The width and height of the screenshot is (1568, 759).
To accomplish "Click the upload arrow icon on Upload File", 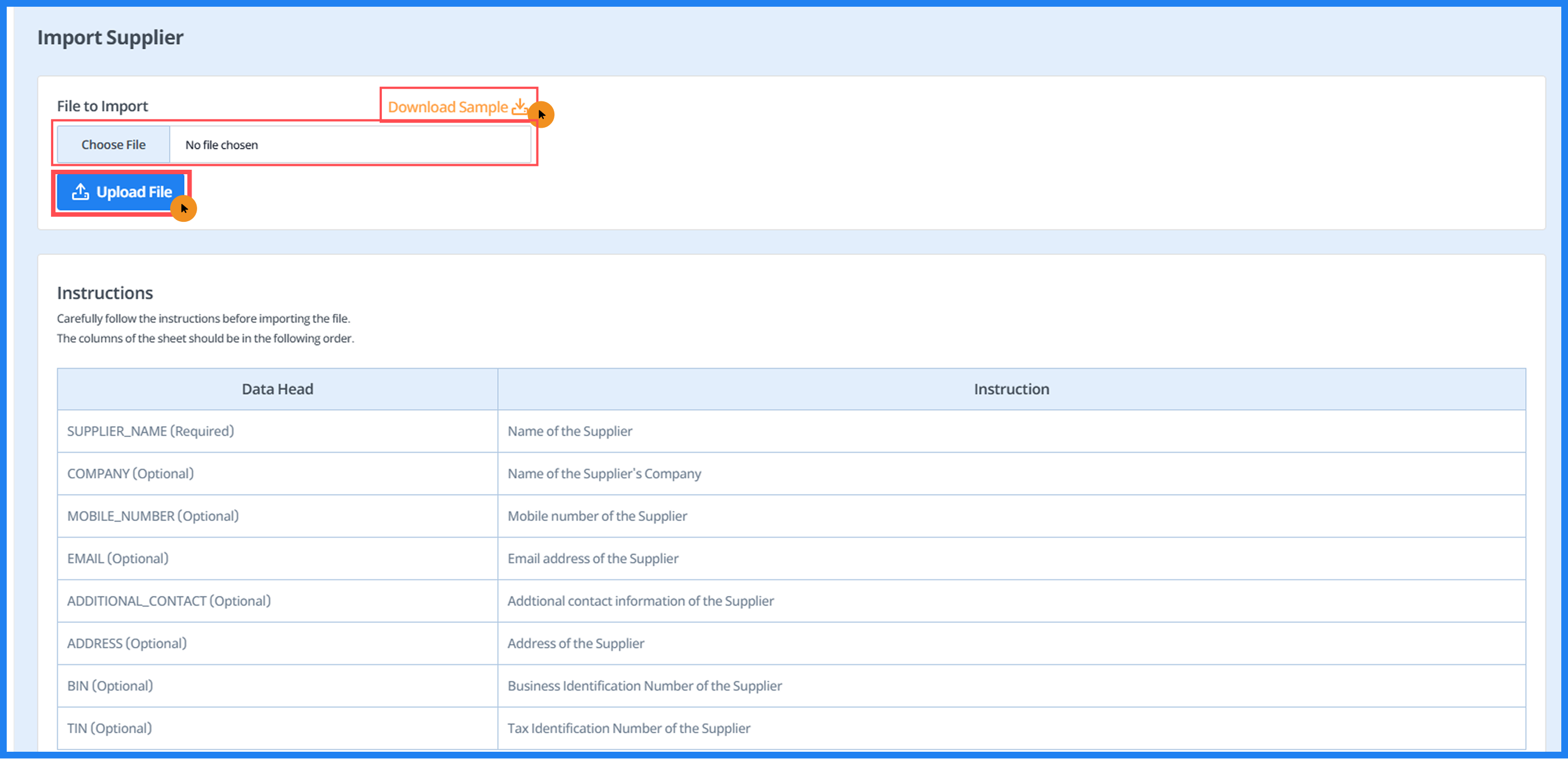I will [x=80, y=192].
